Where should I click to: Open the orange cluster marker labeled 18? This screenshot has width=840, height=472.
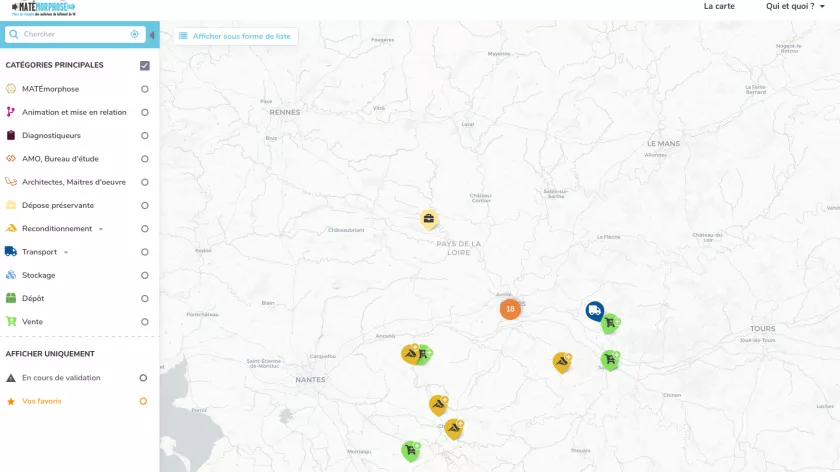[510, 309]
